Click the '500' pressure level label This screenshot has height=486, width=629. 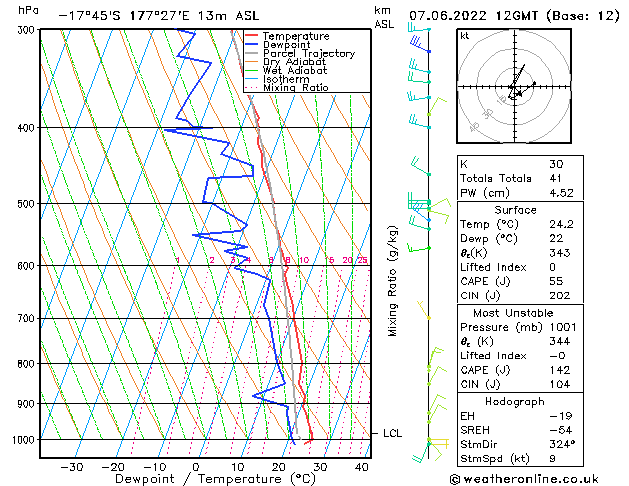pos(28,204)
